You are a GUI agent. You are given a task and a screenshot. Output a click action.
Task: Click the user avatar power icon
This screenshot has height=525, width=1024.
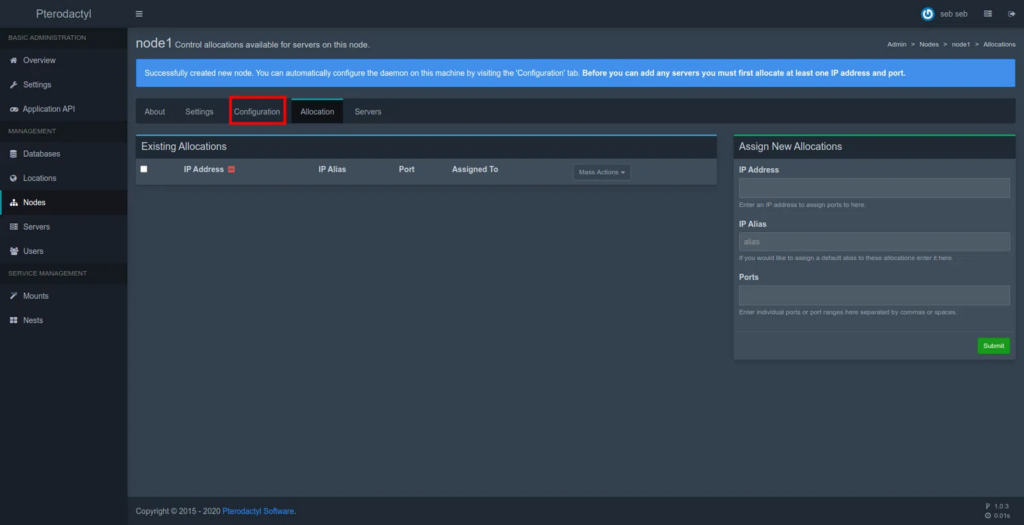coord(927,14)
